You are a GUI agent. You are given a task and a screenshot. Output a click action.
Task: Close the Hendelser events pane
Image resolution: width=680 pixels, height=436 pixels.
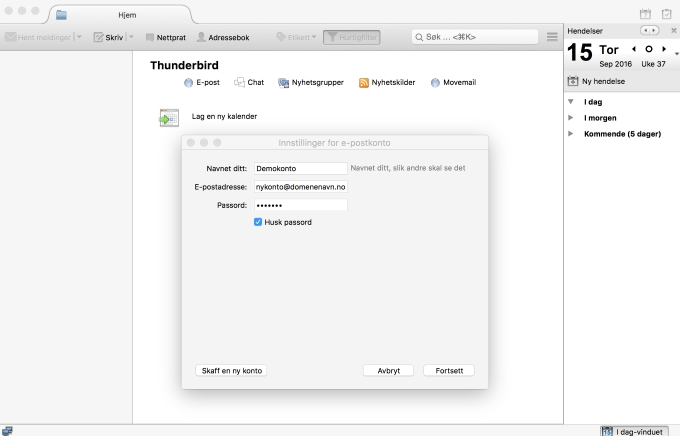click(x=673, y=30)
